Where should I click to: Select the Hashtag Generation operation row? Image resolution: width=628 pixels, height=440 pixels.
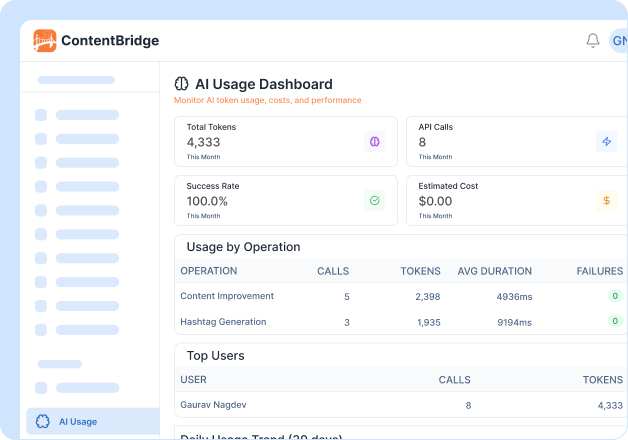tap(401, 322)
